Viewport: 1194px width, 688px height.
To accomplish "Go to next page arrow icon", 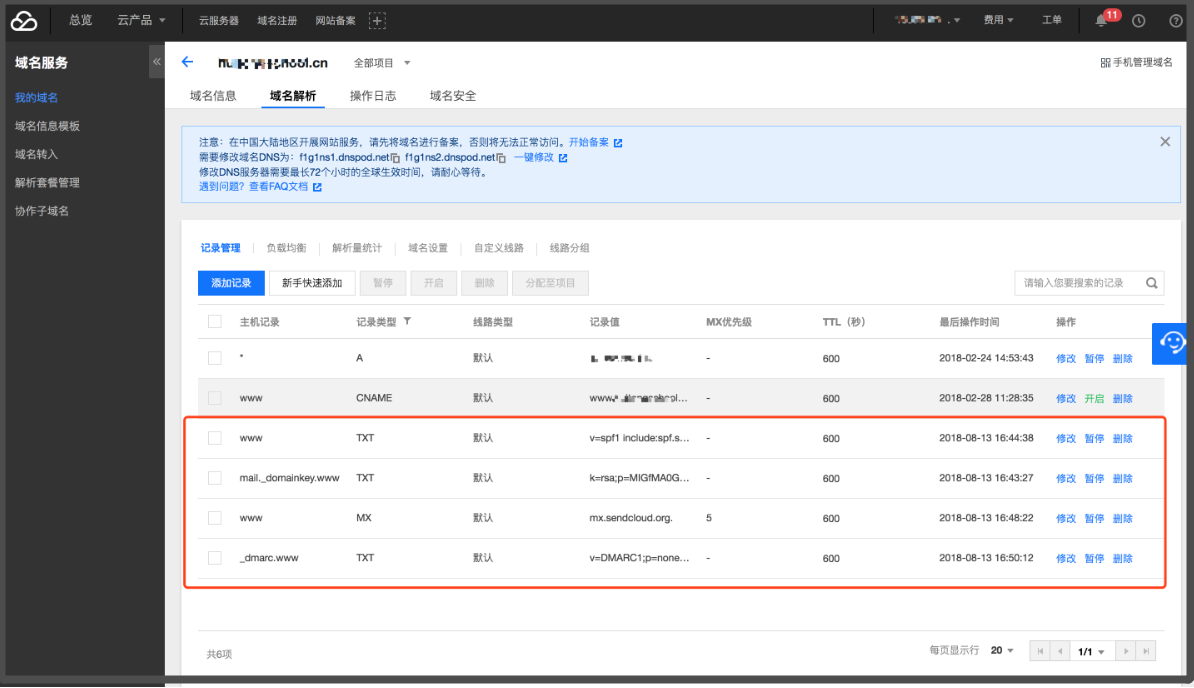I will (x=1125, y=651).
